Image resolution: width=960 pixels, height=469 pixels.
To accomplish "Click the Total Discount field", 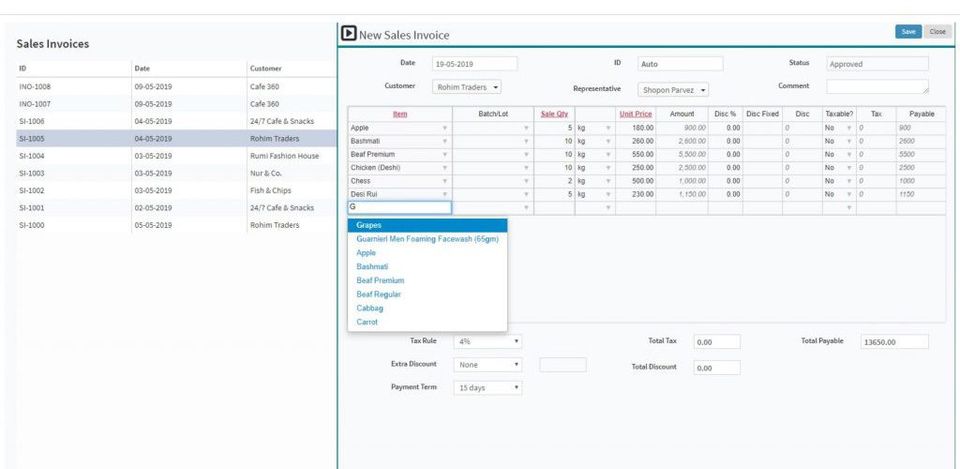I will point(717,367).
